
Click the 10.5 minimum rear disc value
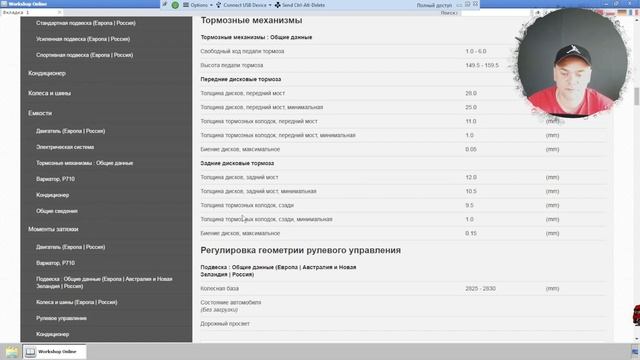tap(471, 191)
